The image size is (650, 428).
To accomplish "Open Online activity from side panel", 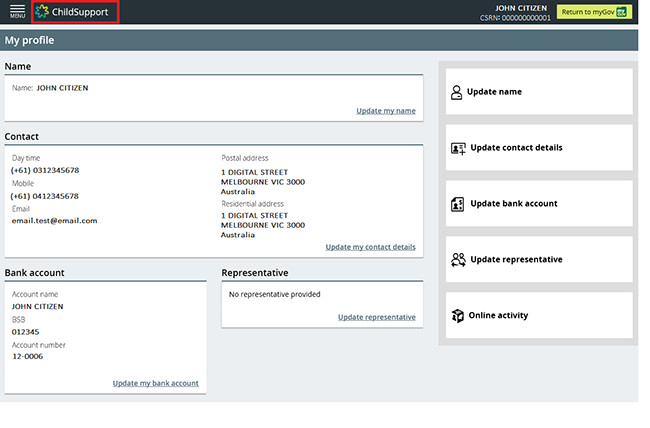I will (x=498, y=316).
